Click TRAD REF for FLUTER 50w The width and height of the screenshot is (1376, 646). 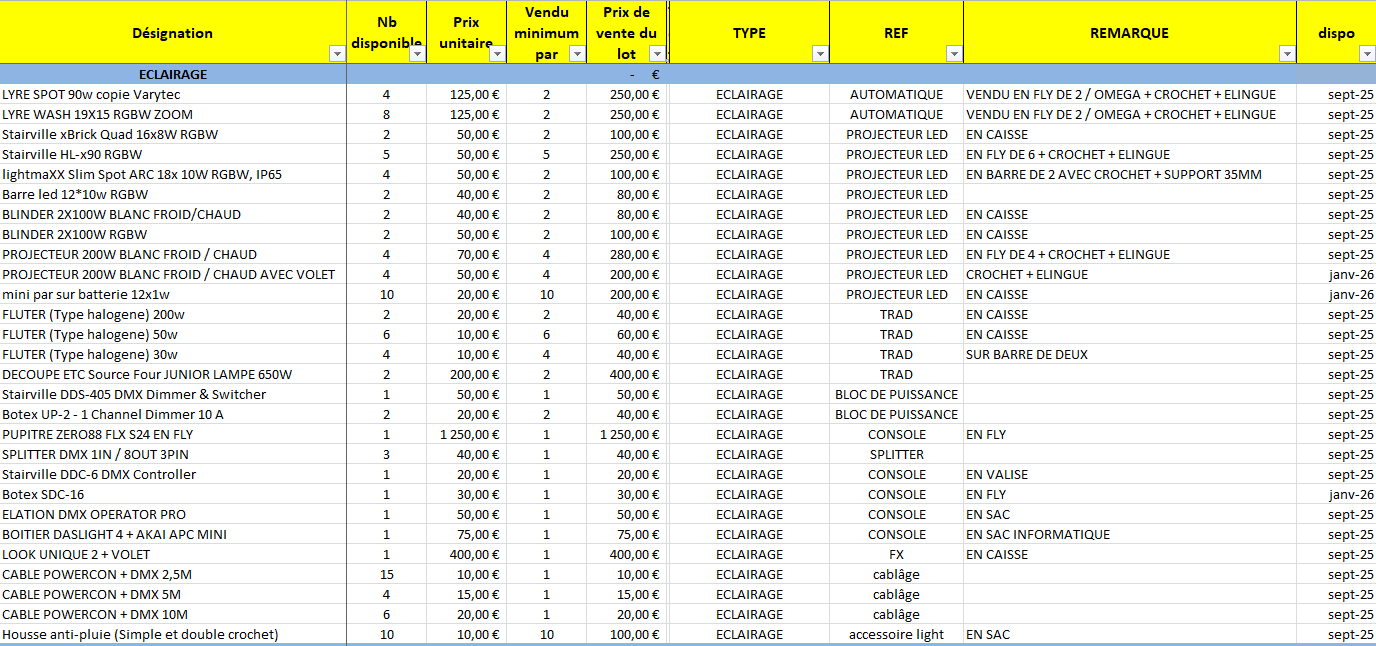point(897,334)
